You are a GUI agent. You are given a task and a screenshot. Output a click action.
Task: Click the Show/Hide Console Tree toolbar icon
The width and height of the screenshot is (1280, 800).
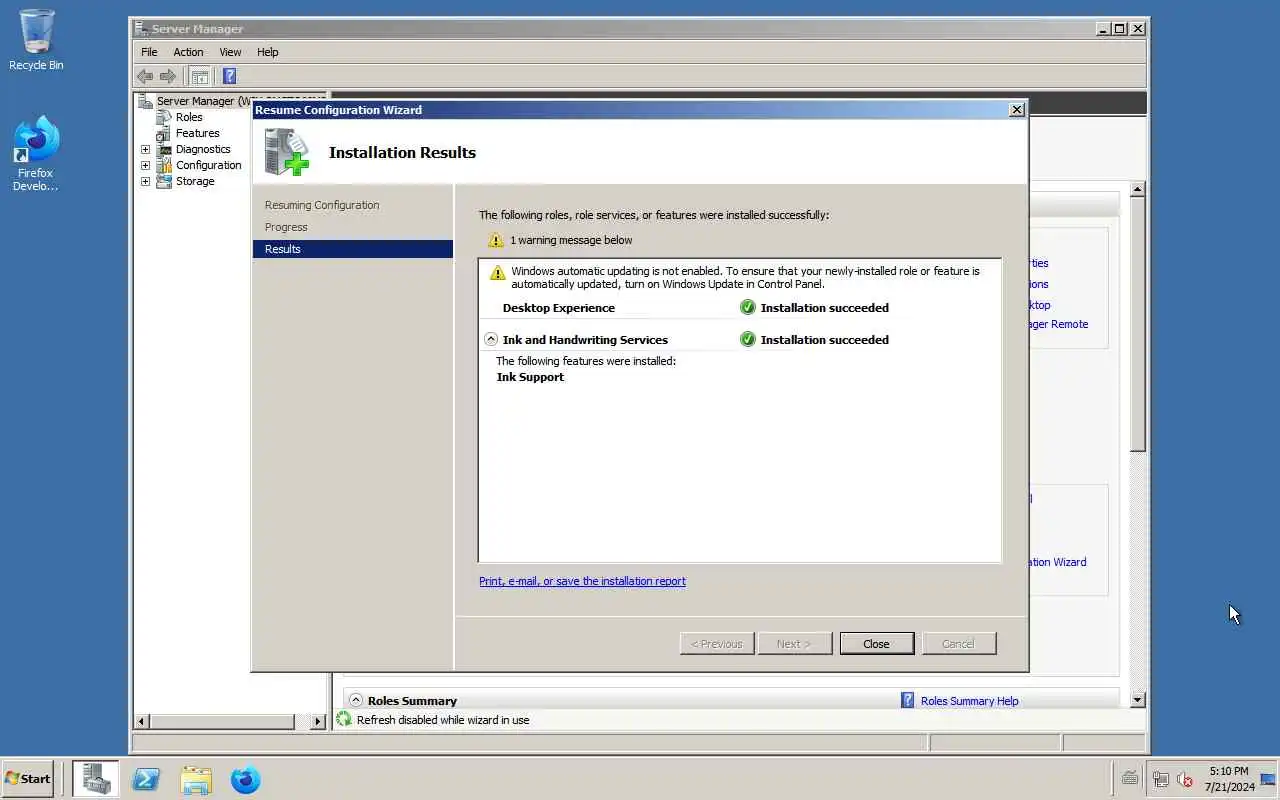(200, 76)
